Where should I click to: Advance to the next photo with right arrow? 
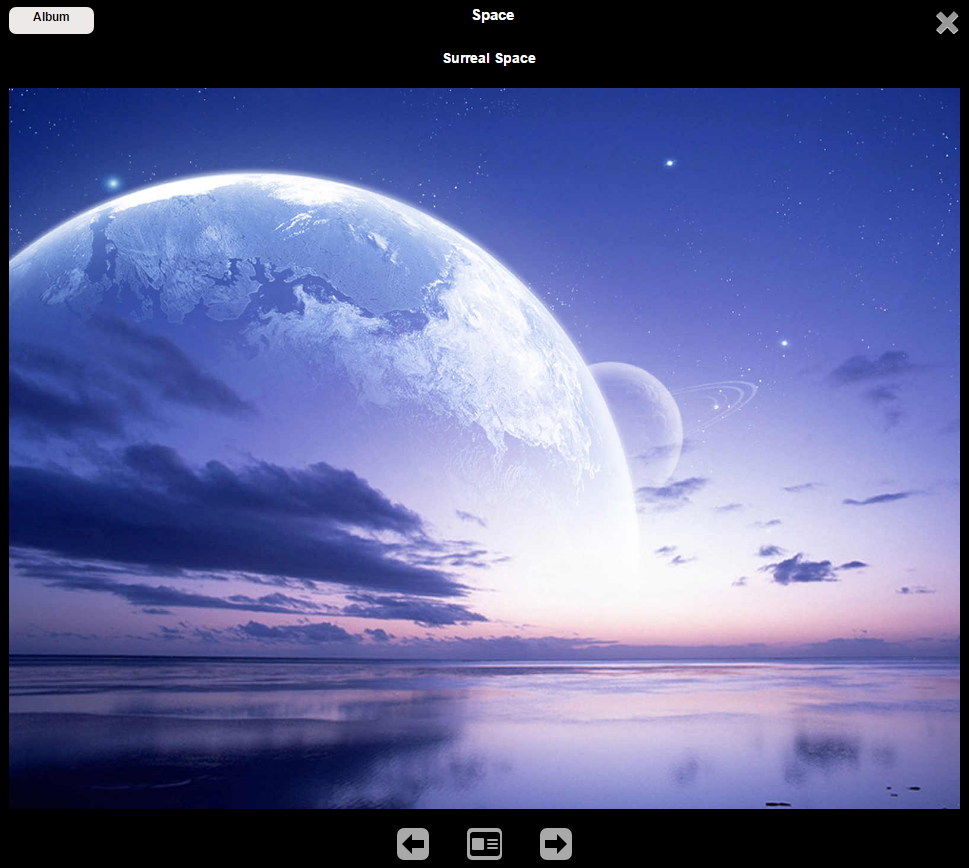click(556, 844)
